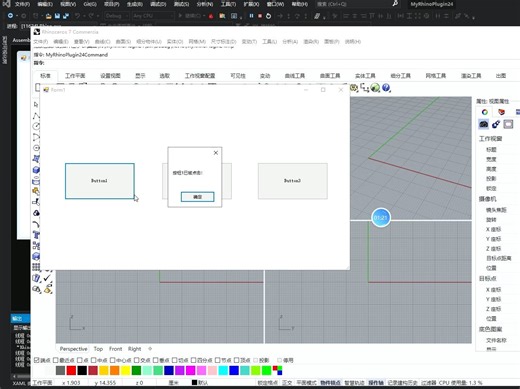Toggle the Point osnap checkbox
The width and height of the screenshot is (520, 389).
(x=80, y=360)
